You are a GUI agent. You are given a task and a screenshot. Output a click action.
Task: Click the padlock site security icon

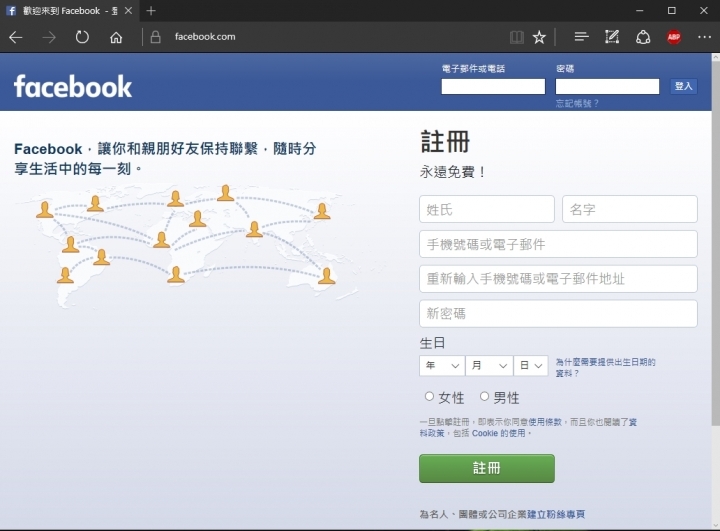coord(156,37)
